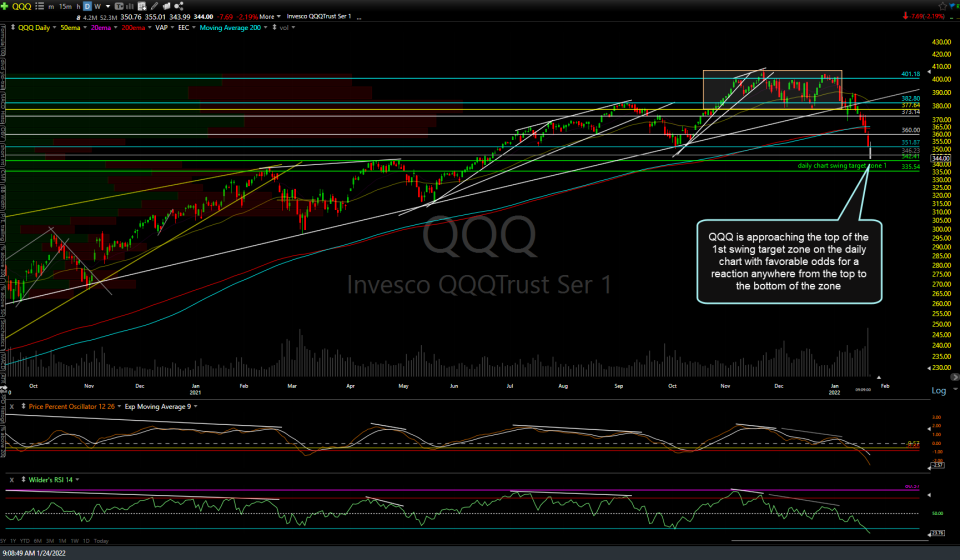The image size is (960, 560).
Task: Jump the chart to 'Today'
Action: (101, 541)
